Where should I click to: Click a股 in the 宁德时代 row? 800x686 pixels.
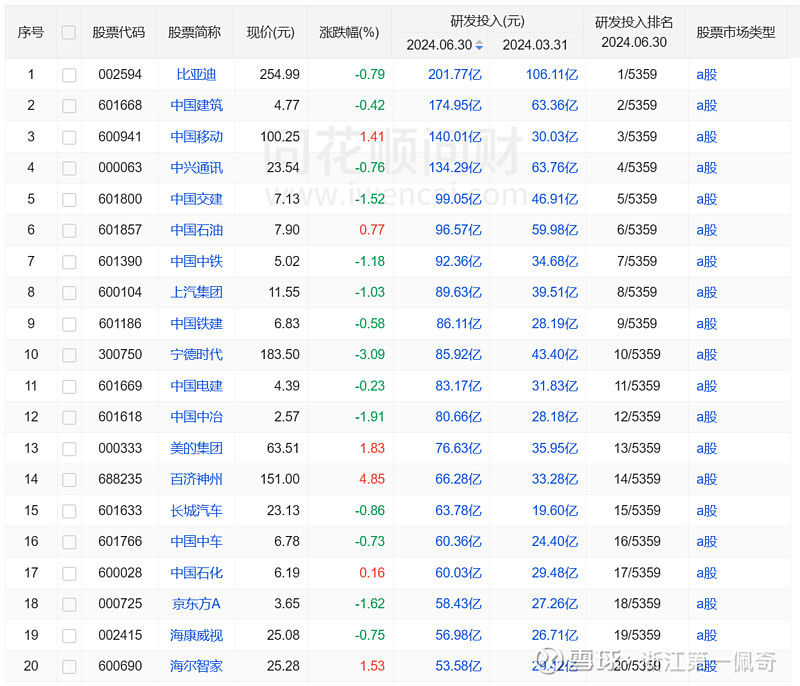click(707, 354)
